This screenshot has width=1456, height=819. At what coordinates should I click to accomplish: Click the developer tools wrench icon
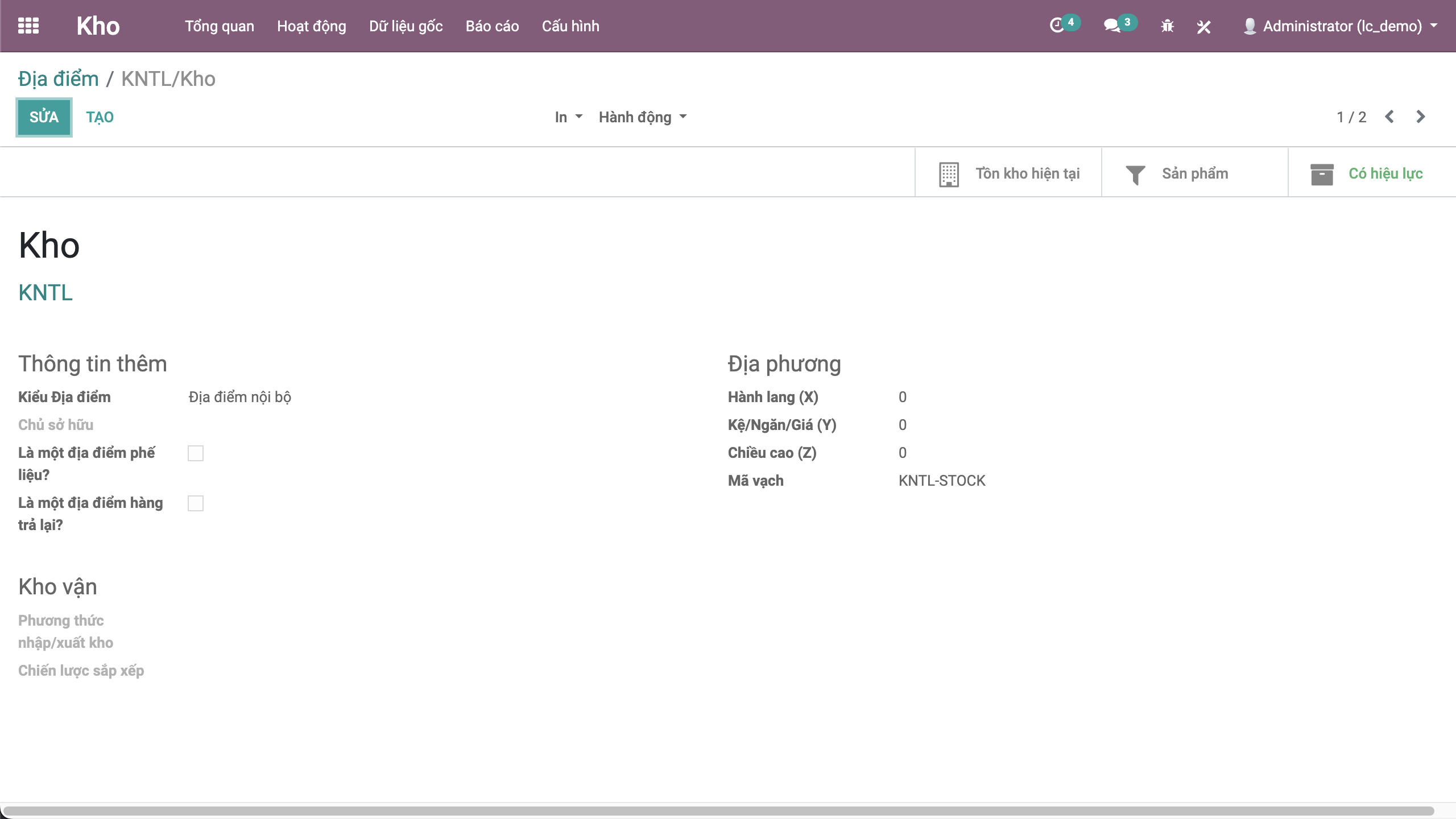(1203, 26)
